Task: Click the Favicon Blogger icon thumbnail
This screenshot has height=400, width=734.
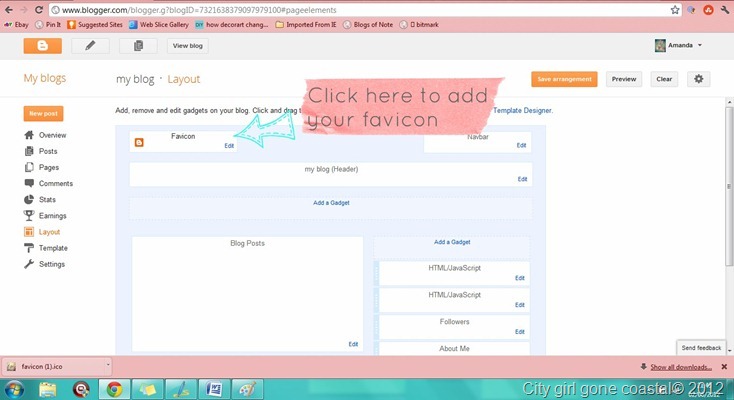Action: [x=139, y=142]
